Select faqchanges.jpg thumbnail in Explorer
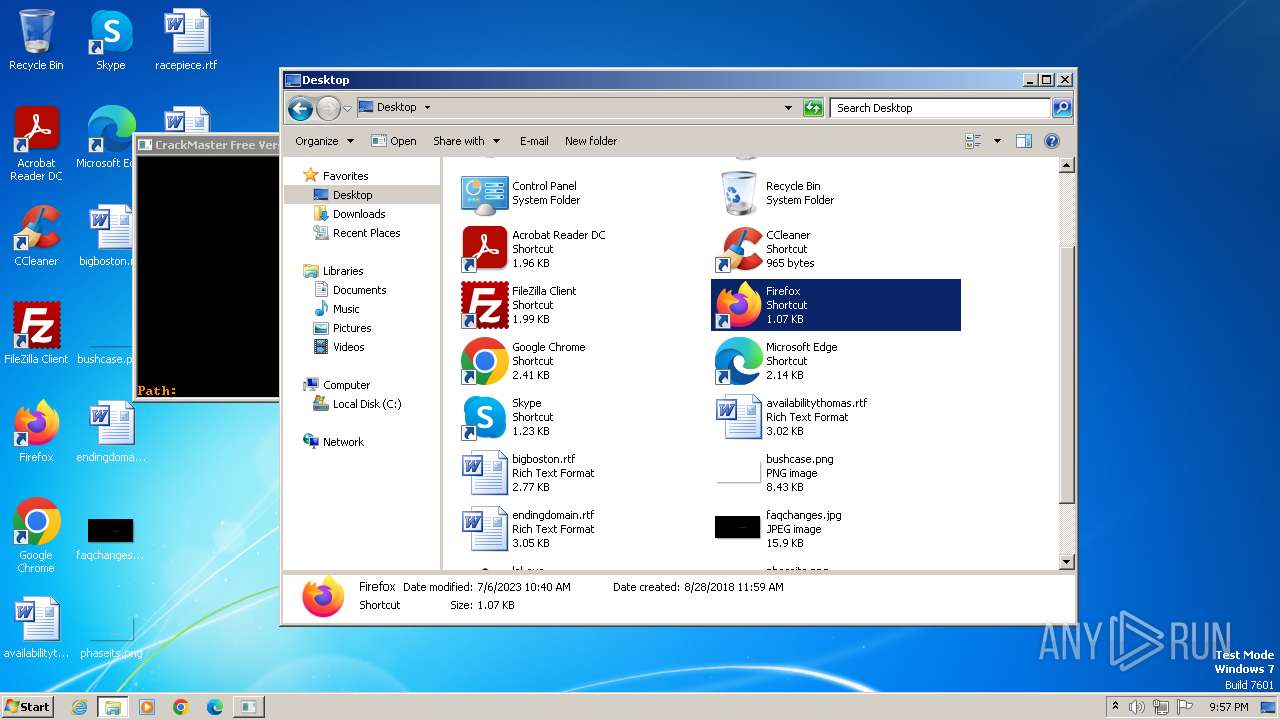This screenshot has width=1280, height=720. [x=738, y=527]
